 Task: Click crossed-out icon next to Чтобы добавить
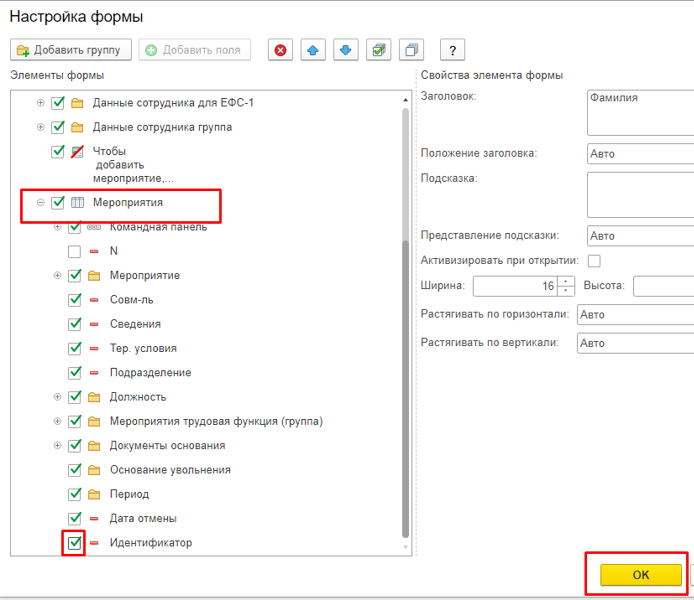[x=77, y=152]
